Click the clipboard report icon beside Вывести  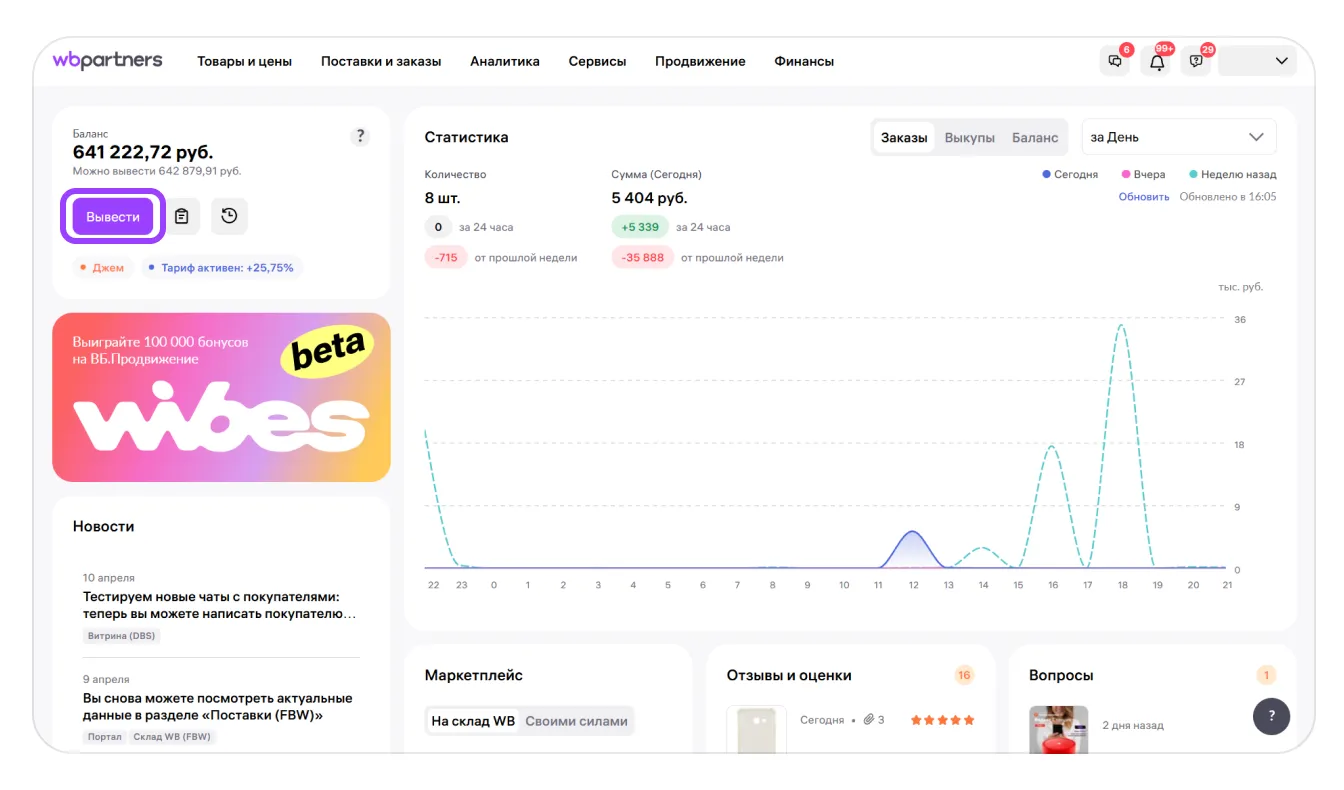181,216
